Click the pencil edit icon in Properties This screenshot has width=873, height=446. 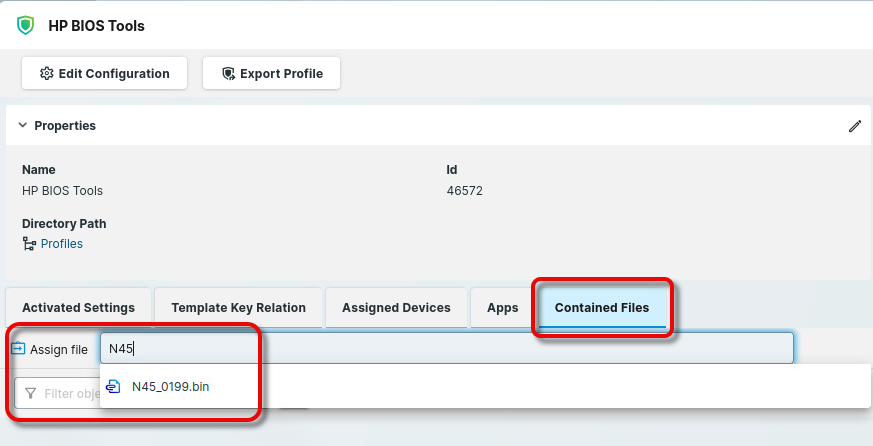pos(854,126)
